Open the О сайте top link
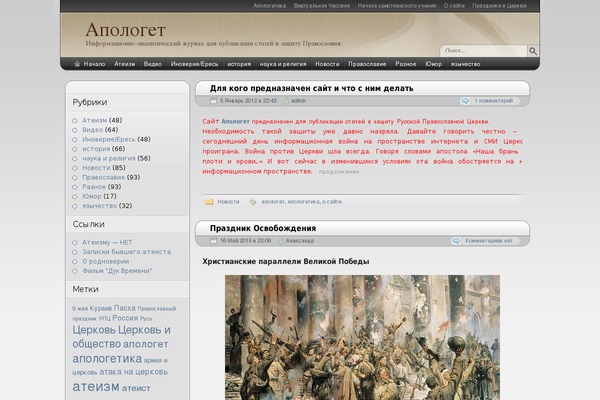Image resolution: width=600 pixels, height=400 pixels. click(x=454, y=6)
